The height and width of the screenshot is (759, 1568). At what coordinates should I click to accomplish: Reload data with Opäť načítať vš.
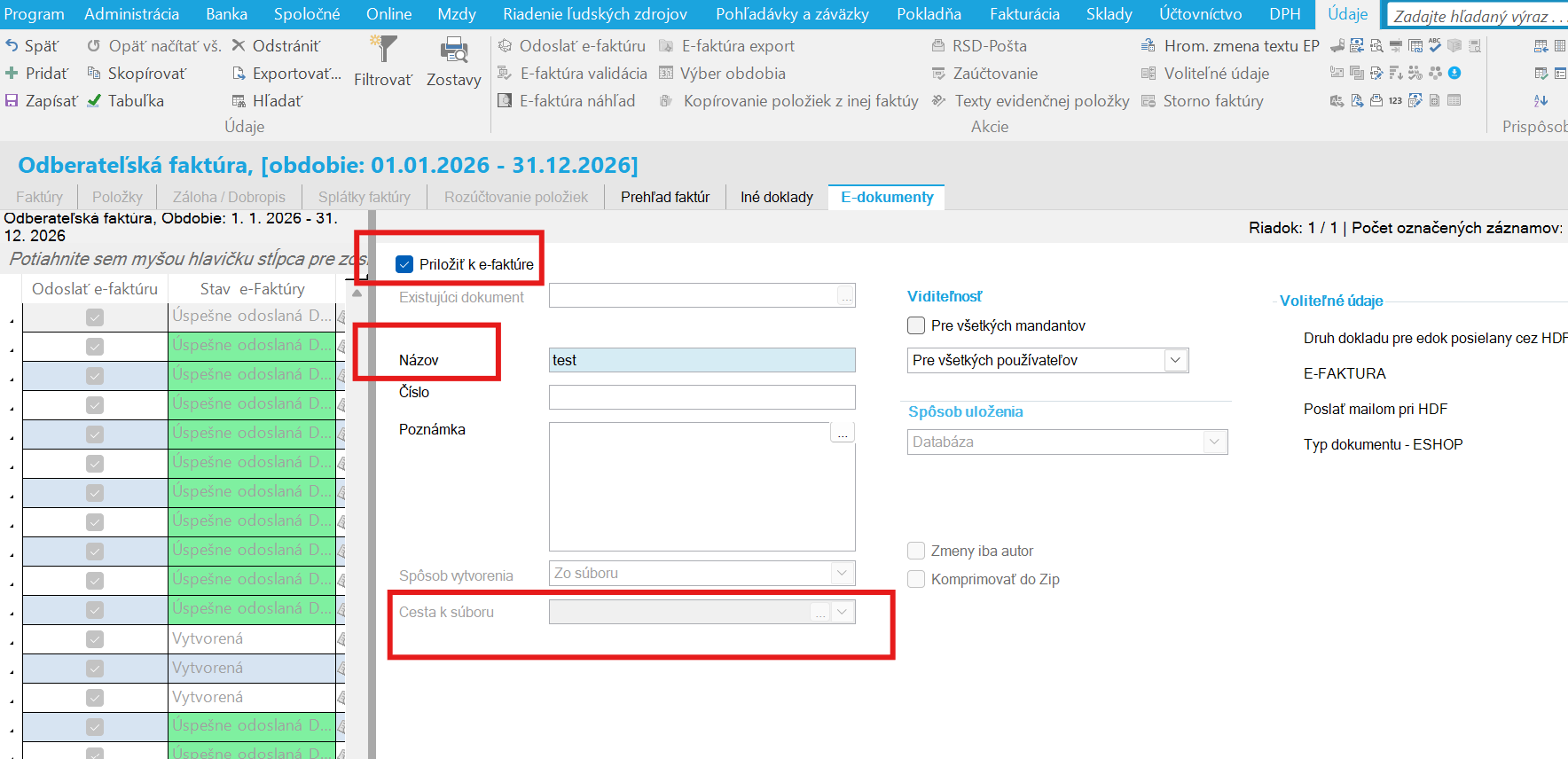click(154, 46)
